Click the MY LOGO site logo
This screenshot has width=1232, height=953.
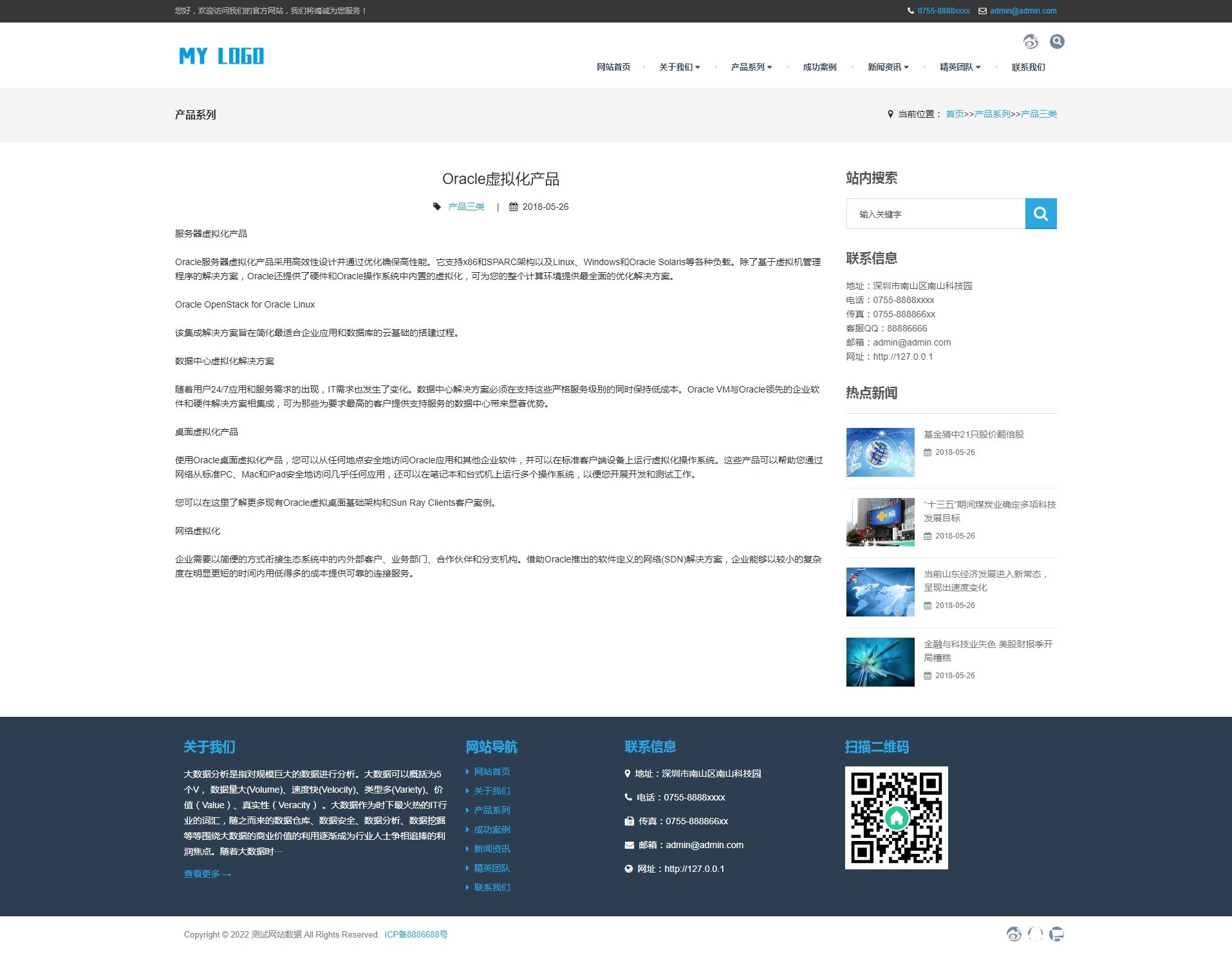(221, 56)
